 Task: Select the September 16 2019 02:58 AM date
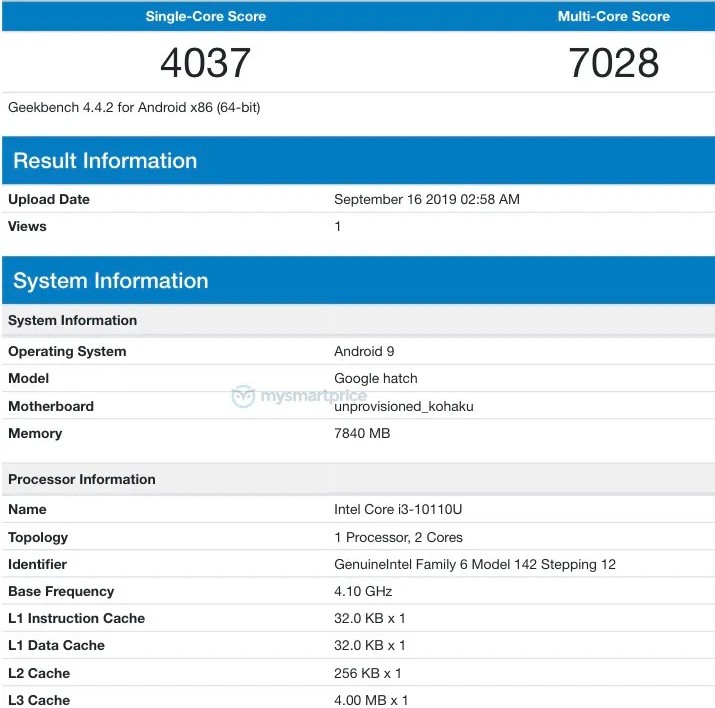click(x=427, y=199)
